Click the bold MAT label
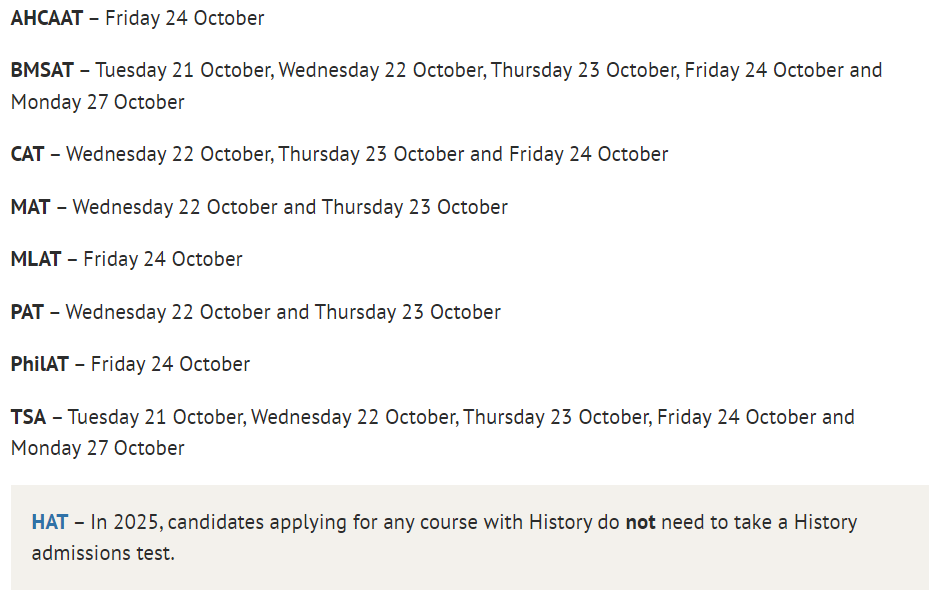Image resolution: width=935 pixels, height=598 pixels. (30, 207)
